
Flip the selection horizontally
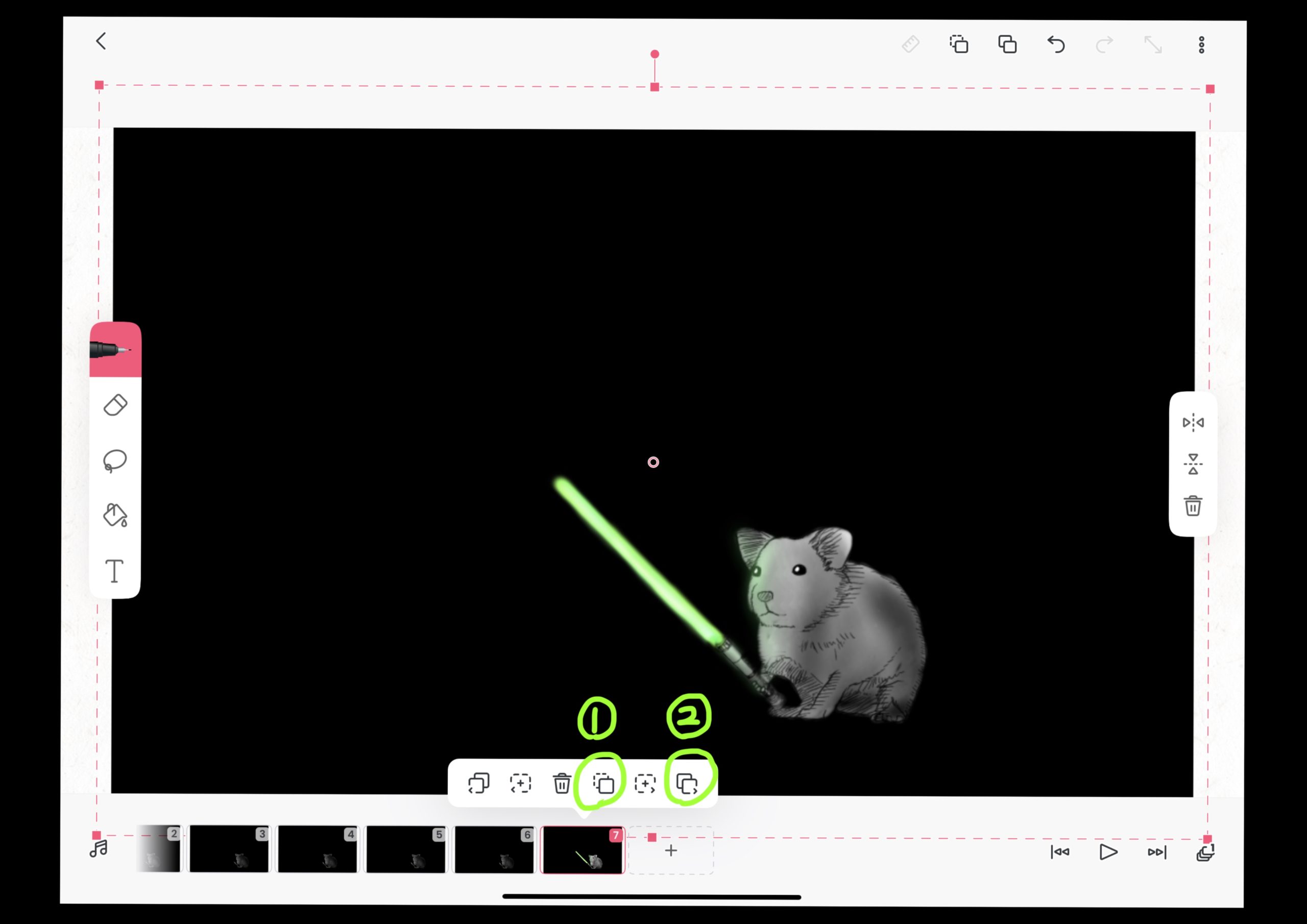(1193, 422)
